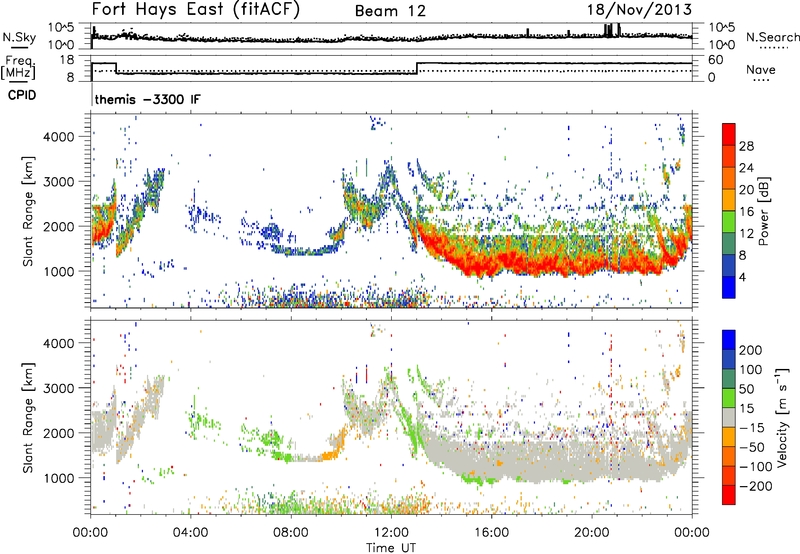The image size is (800, 554).
Task: Click the "08:00" time axis tick label
Action: (x=290, y=533)
